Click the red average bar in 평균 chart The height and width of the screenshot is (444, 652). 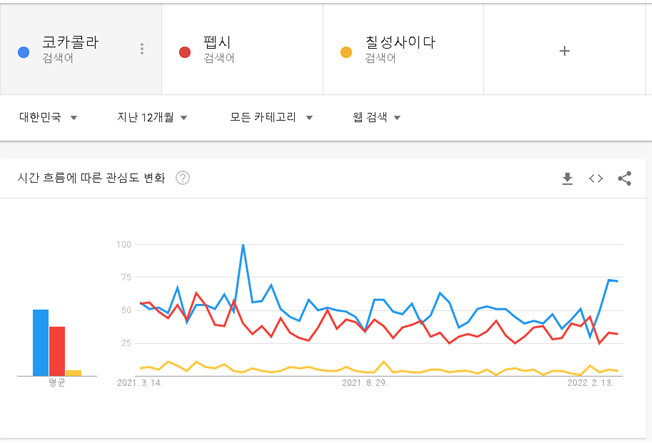coord(57,351)
